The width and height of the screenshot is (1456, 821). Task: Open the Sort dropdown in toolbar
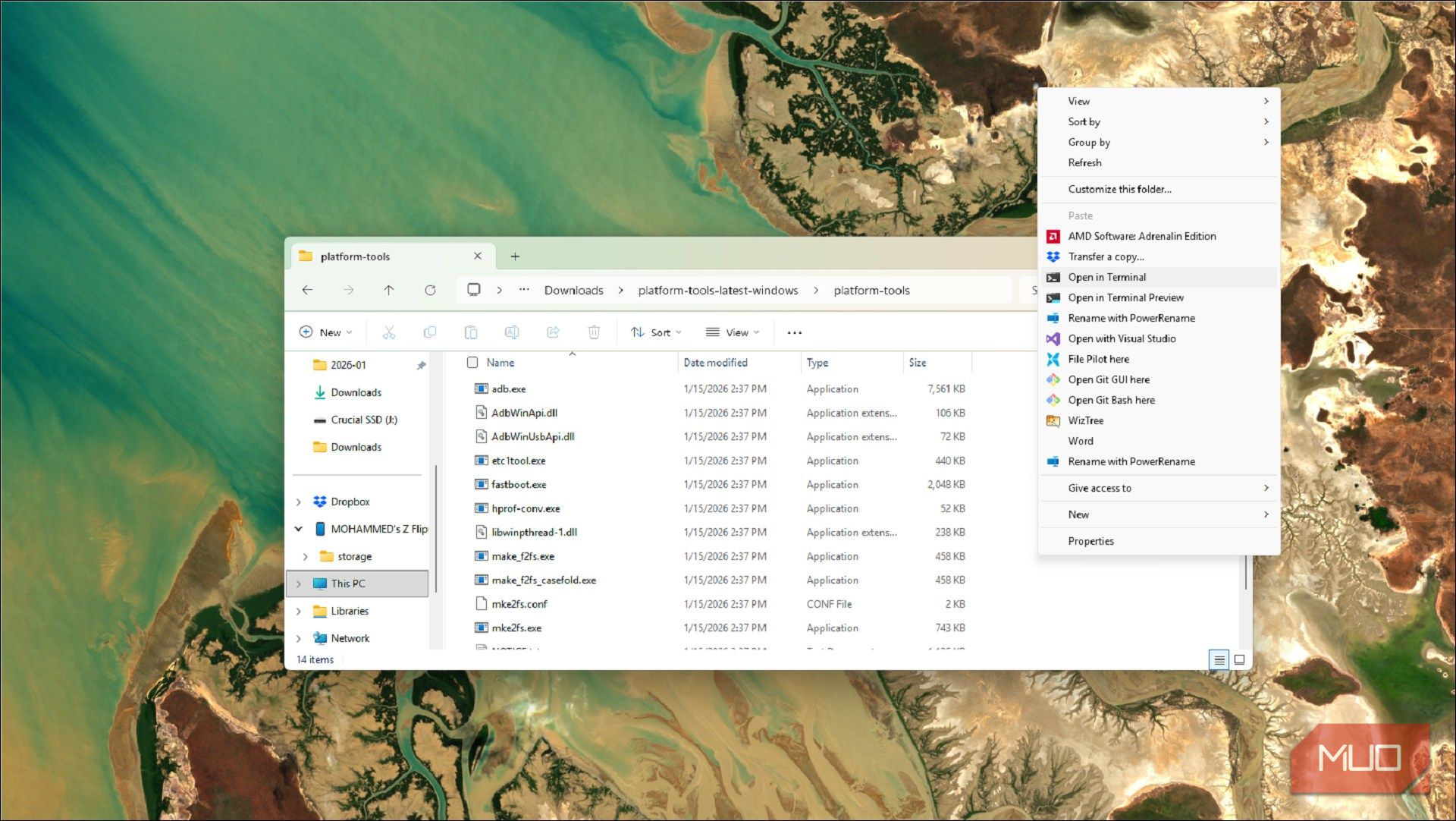click(656, 332)
